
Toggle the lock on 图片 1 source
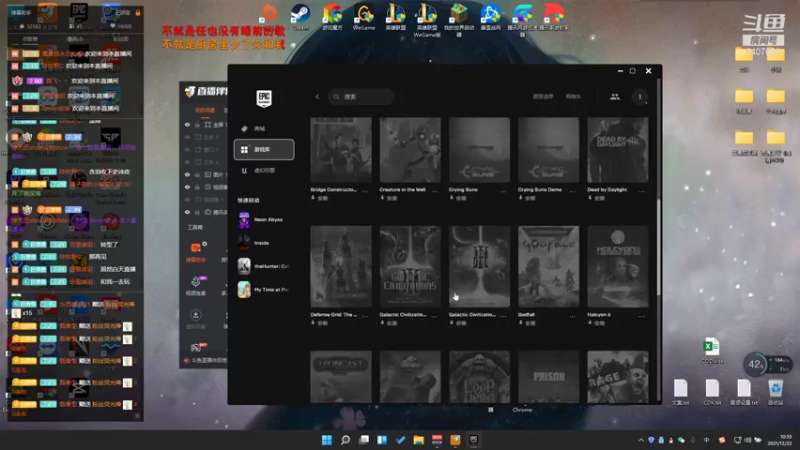click(x=197, y=174)
